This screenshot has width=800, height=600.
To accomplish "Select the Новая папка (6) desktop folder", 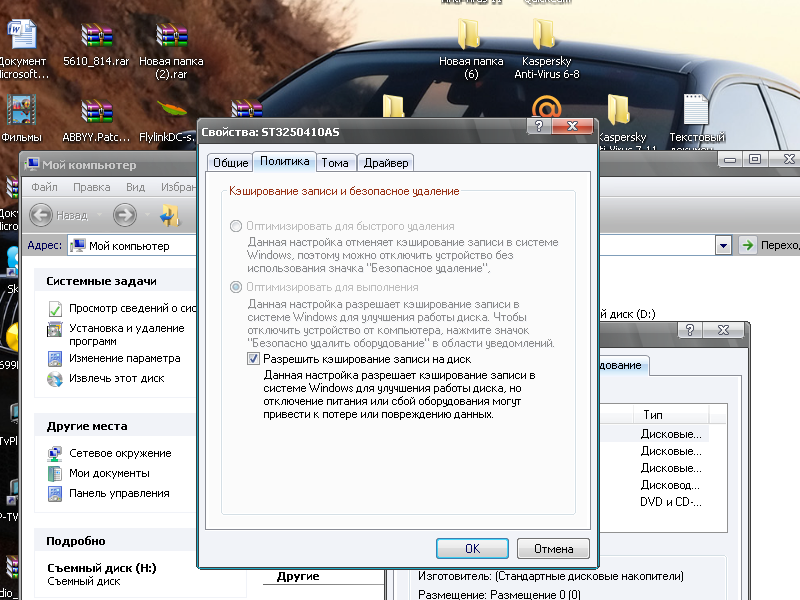I will click(x=471, y=36).
